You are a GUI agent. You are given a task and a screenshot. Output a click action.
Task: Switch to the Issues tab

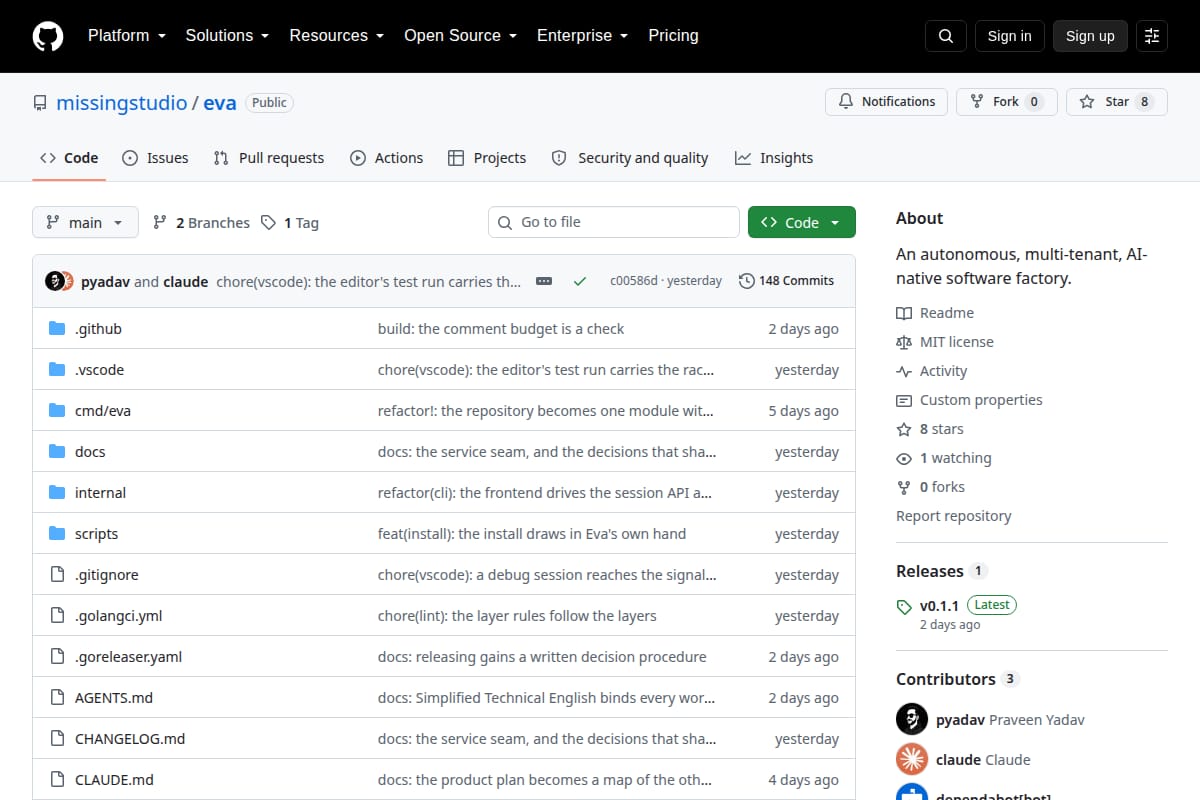click(155, 158)
